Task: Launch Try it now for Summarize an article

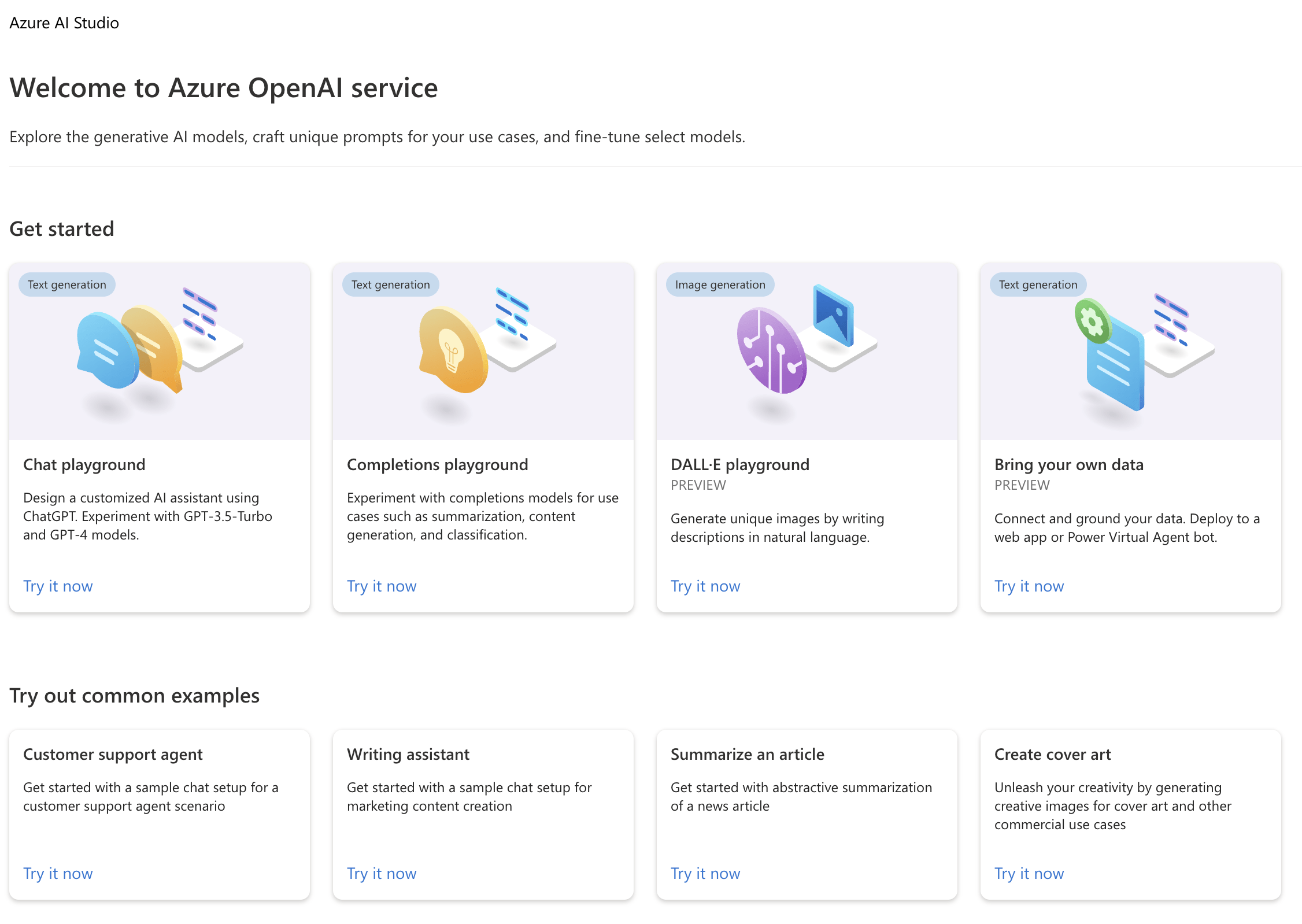Action: 705,873
